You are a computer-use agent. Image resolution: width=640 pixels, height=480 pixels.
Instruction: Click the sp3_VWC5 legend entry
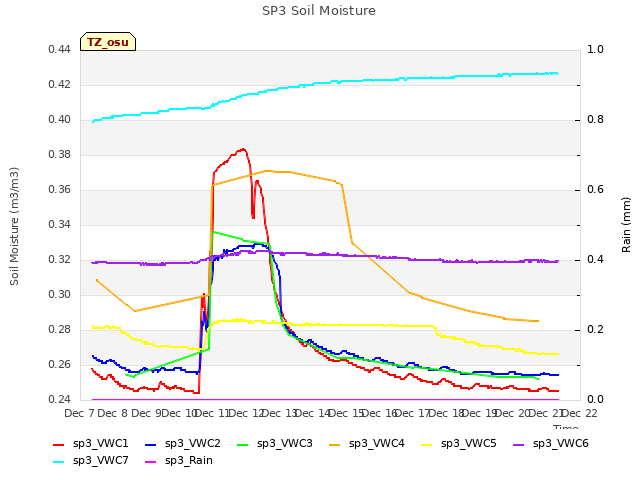pyautogui.click(x=459, y=444)
